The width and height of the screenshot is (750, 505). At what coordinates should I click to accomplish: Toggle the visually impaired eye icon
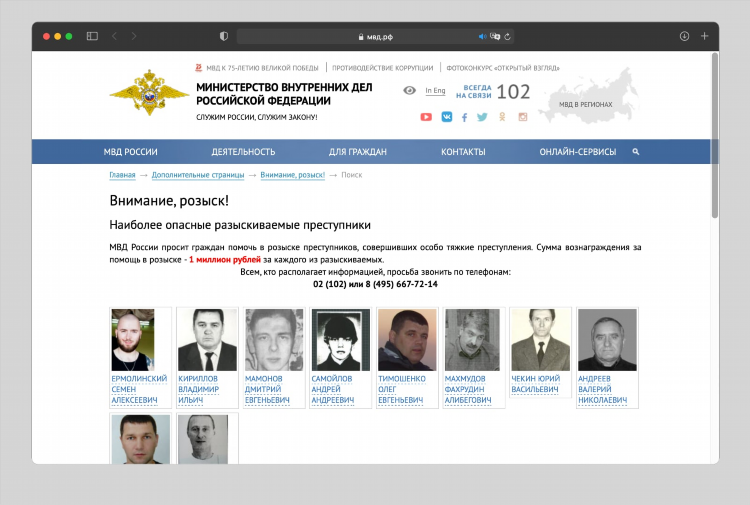point(409,90)
